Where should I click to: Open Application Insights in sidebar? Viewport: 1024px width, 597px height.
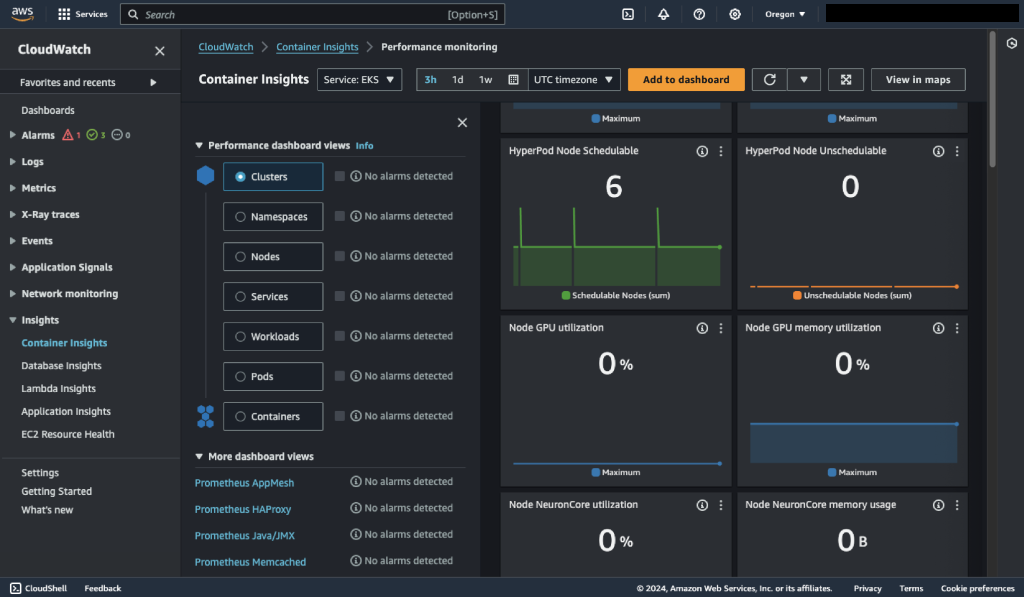tap(66, 411)
